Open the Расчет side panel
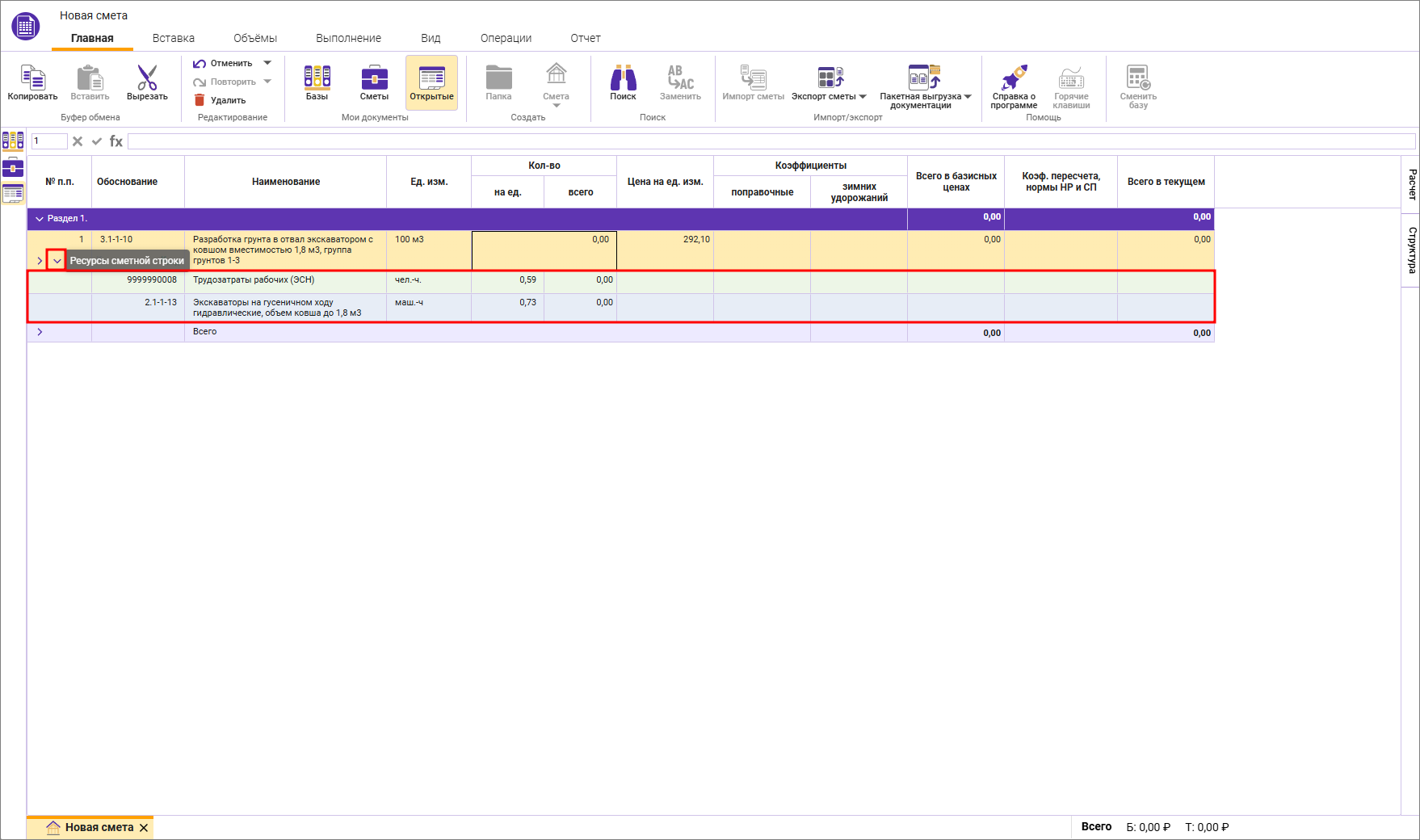Viewport: 1420px width, 840px height. [1411, 184]
